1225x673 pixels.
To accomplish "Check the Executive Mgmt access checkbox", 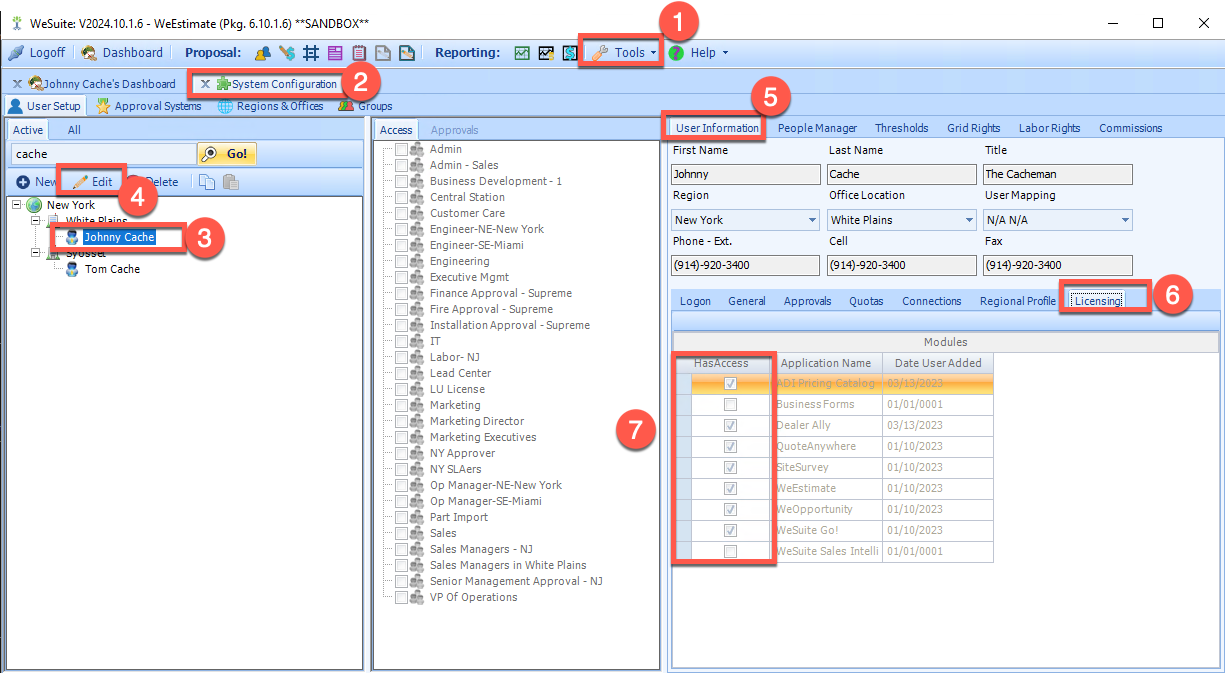I will click(x=401, y=277).
